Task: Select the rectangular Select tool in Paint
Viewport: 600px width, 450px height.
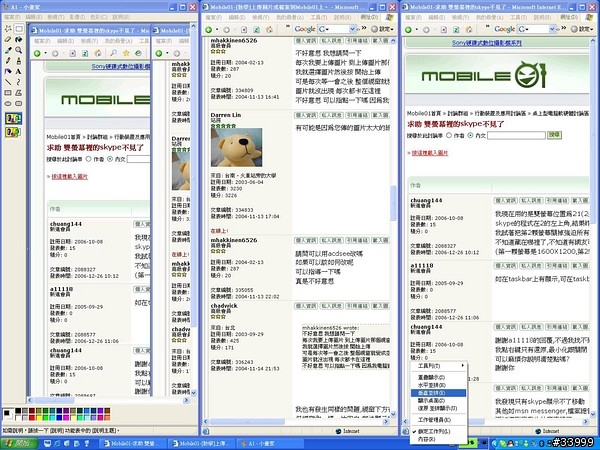Action: (18, 29)
